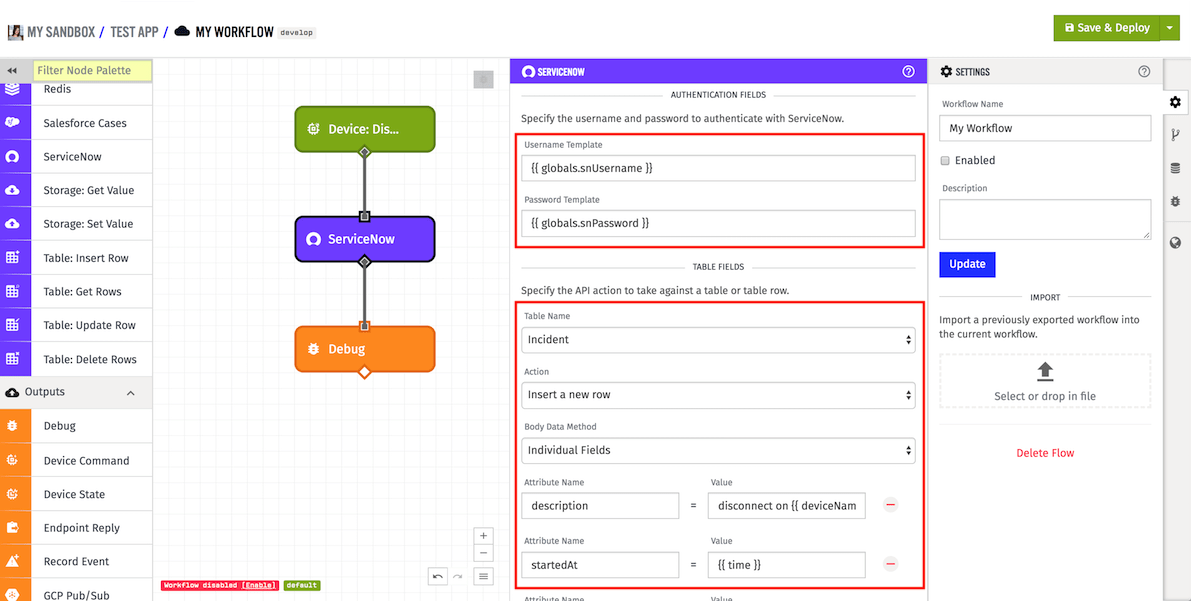Zoom in on the workflow canvas
This screenshot has width=1191, height=601.
483,536
